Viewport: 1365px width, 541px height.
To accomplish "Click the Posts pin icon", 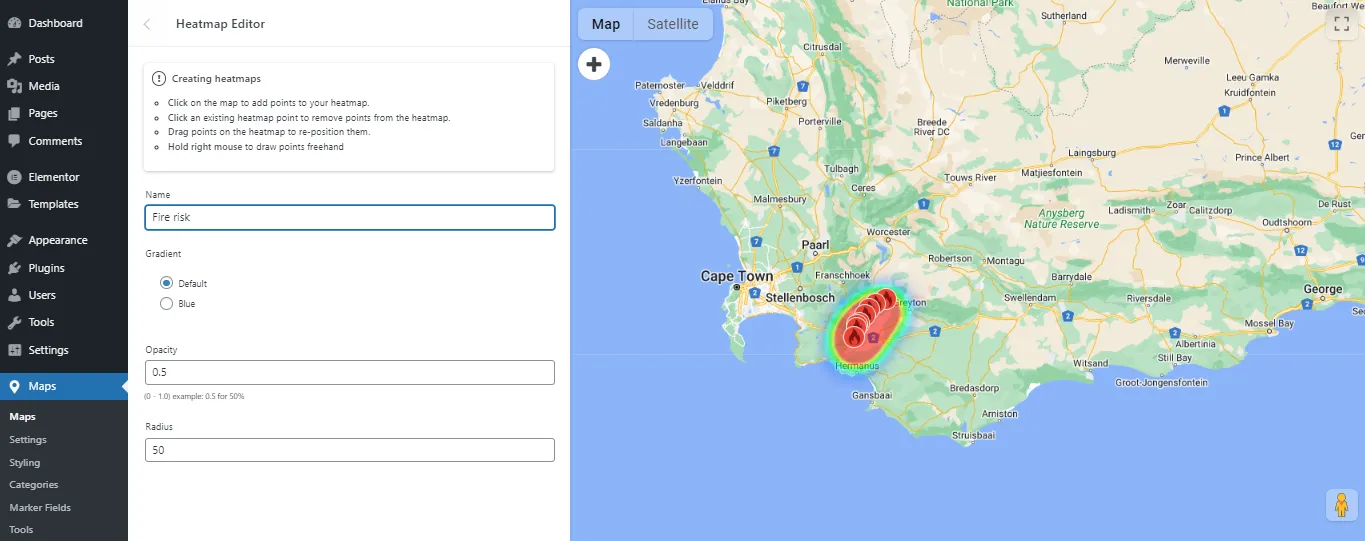I will [14, 59].
